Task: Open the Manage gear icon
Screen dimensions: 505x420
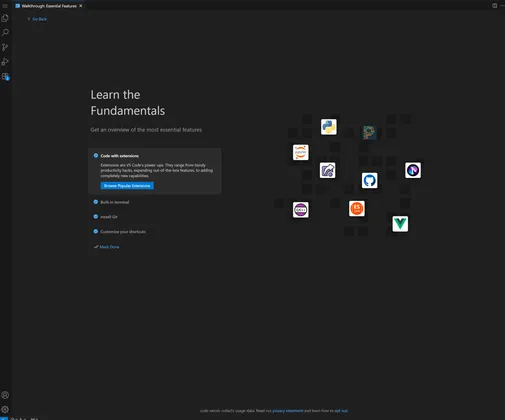Action: click(5, 410)
